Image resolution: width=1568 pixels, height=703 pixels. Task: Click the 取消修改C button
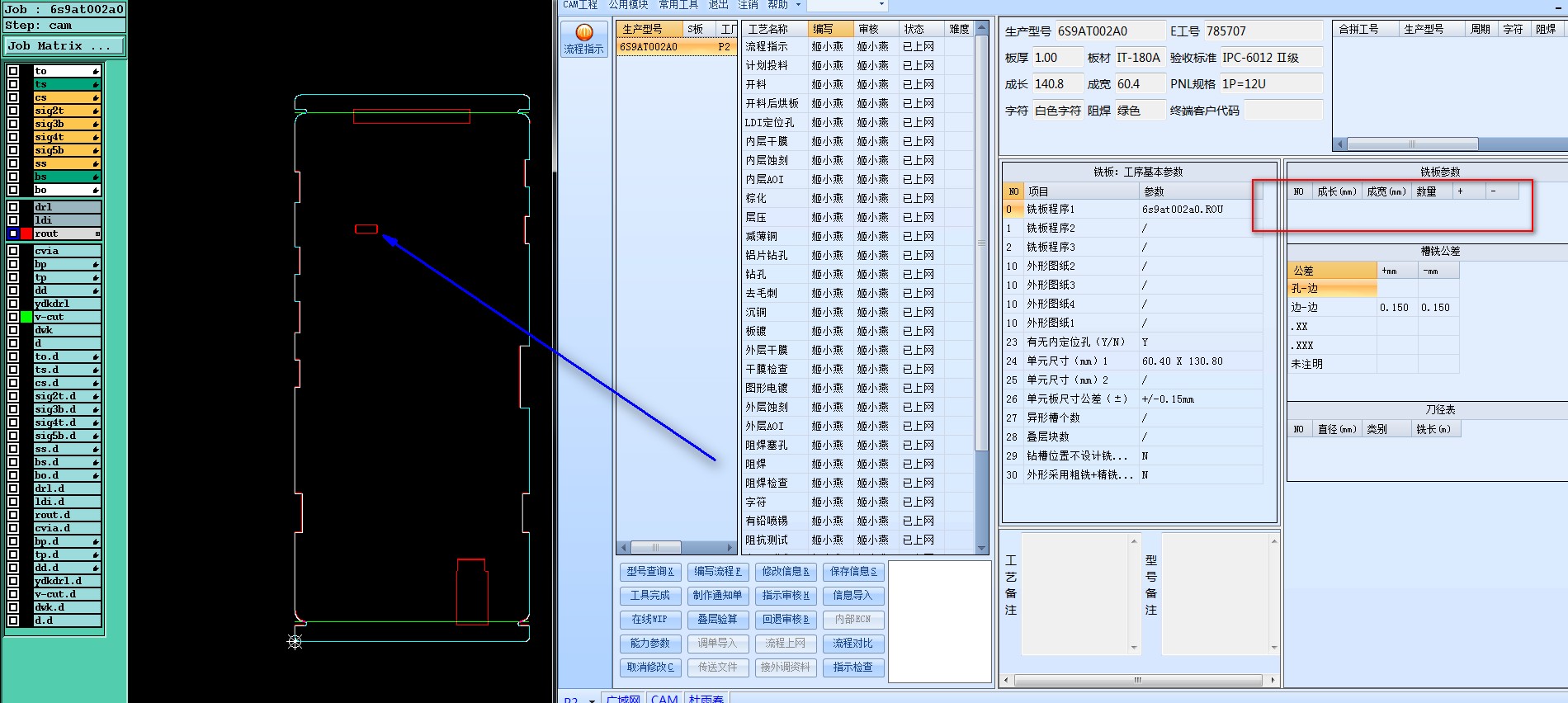pos(649,667)
